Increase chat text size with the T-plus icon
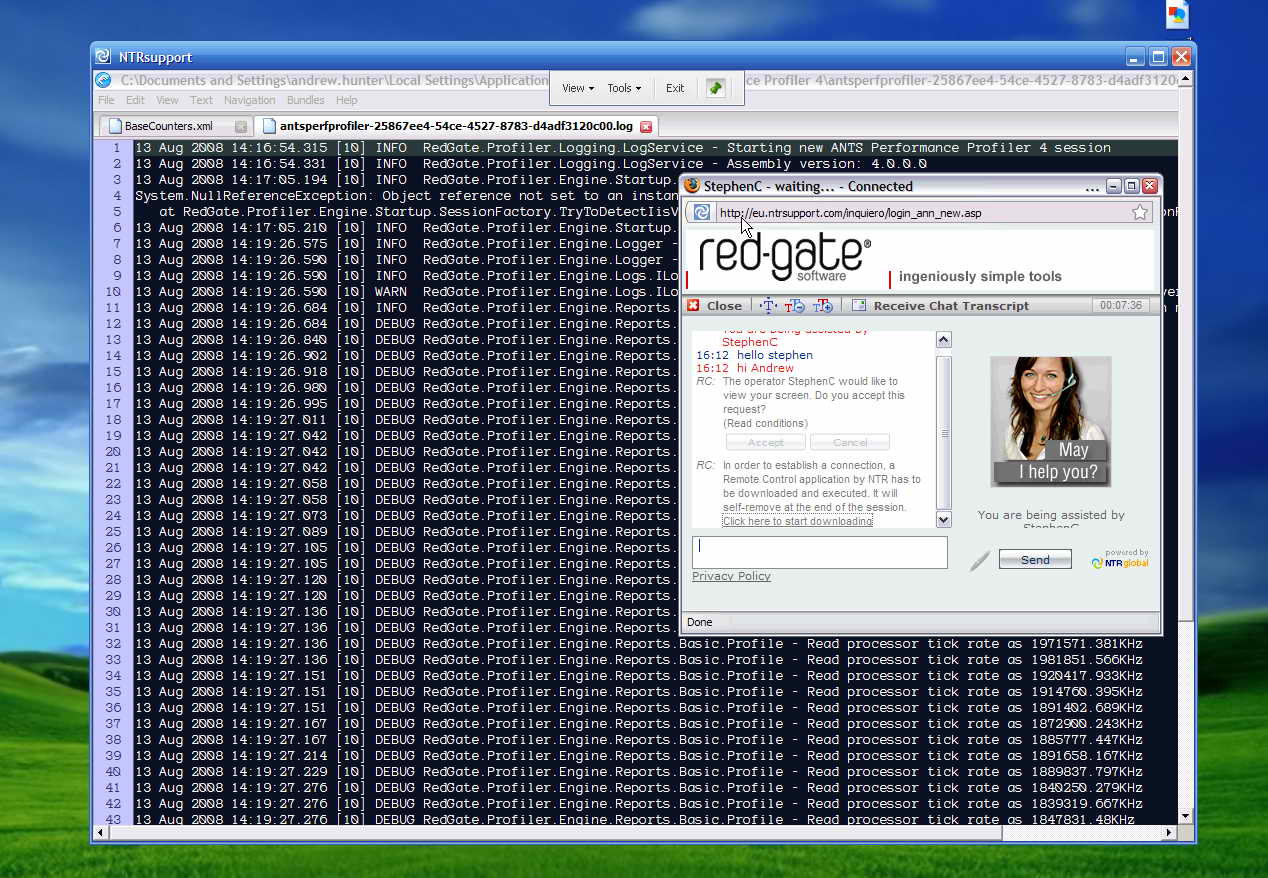The width and height of the screenshot is (1268, 878). (x=823, y=306)
